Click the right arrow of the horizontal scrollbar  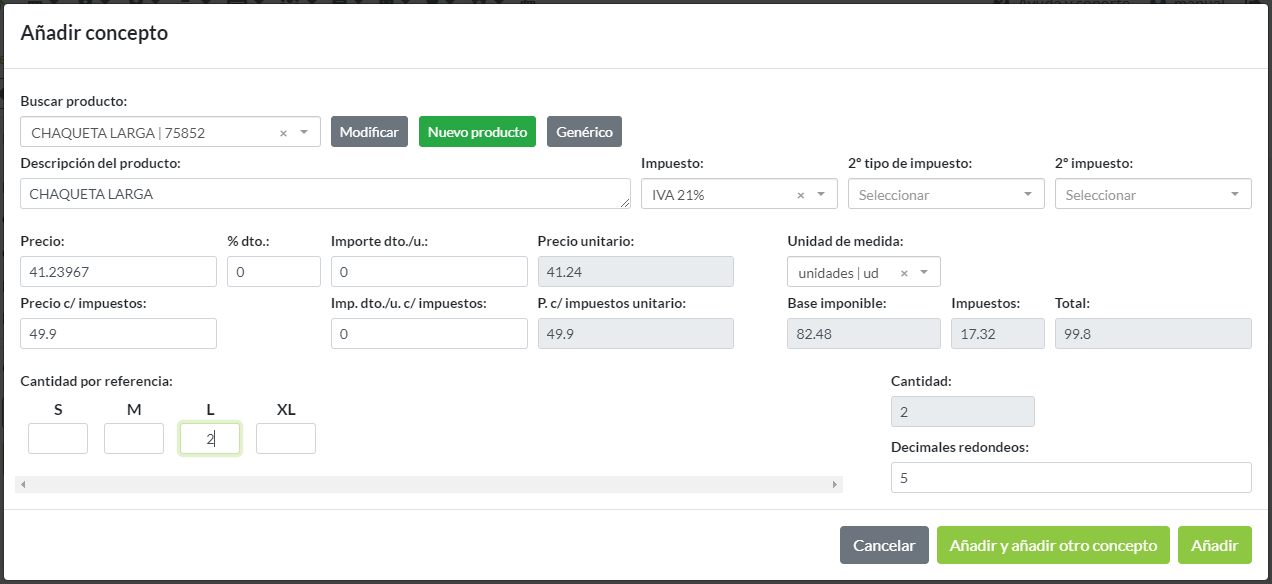[835, 485]
